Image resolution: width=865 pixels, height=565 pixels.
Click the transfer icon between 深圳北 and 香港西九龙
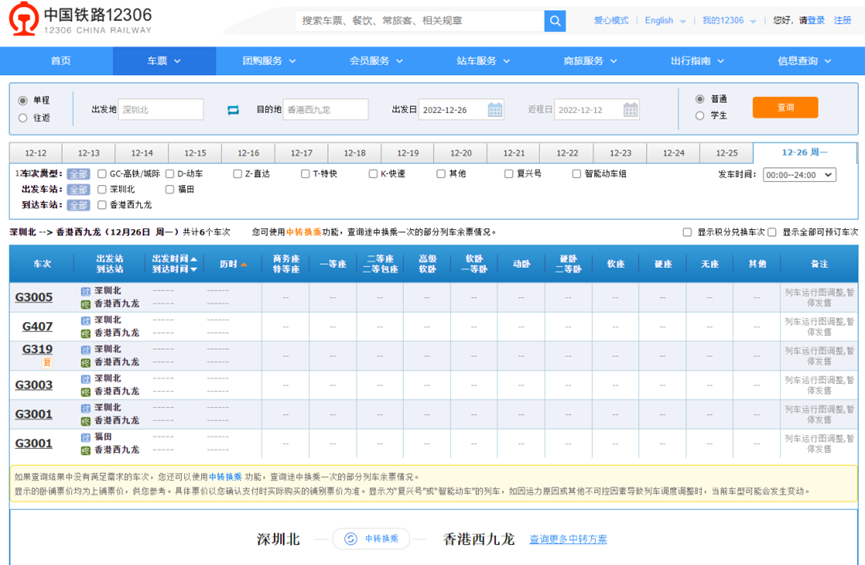pos(351,539)
